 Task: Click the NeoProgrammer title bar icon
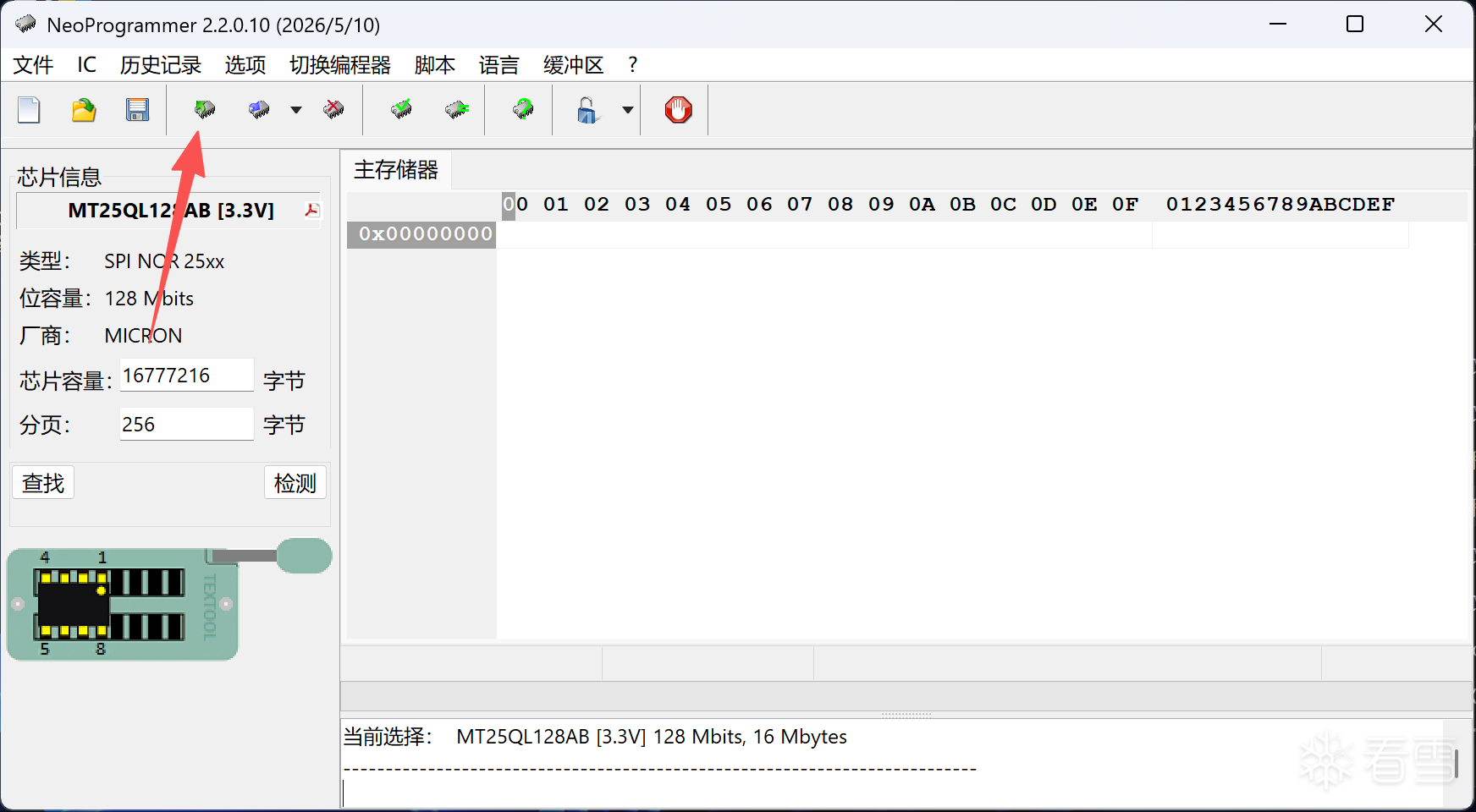25,24
